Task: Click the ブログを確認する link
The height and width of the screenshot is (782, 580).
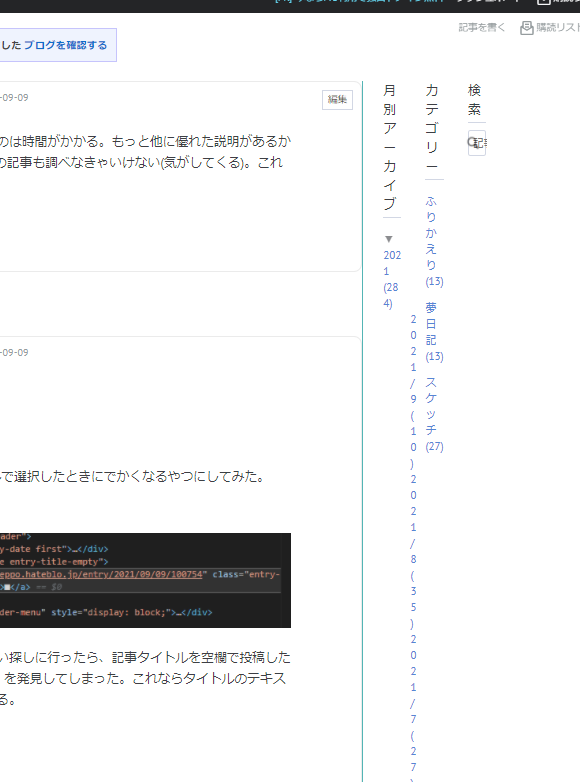Action: coord(65,45)
